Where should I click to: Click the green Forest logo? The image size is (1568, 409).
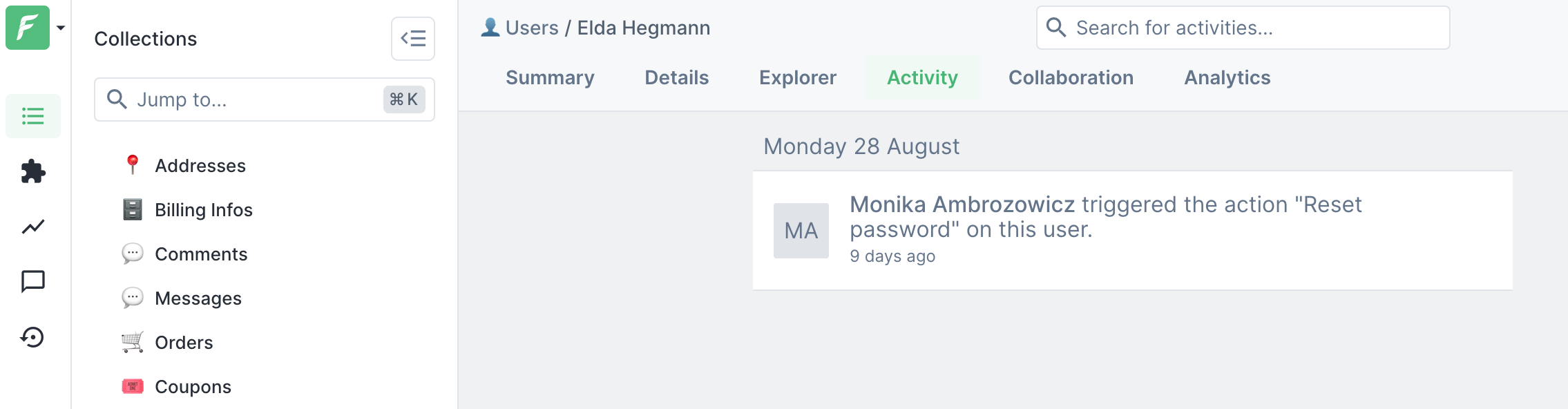pyautogui.click(x=28, y=28)
